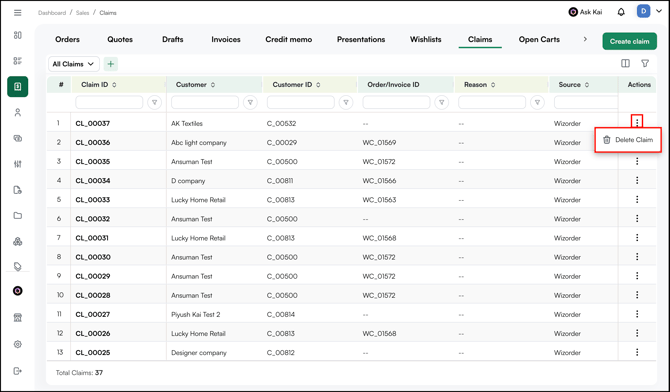Open the hamburger menu icon

tap(18, 13)
